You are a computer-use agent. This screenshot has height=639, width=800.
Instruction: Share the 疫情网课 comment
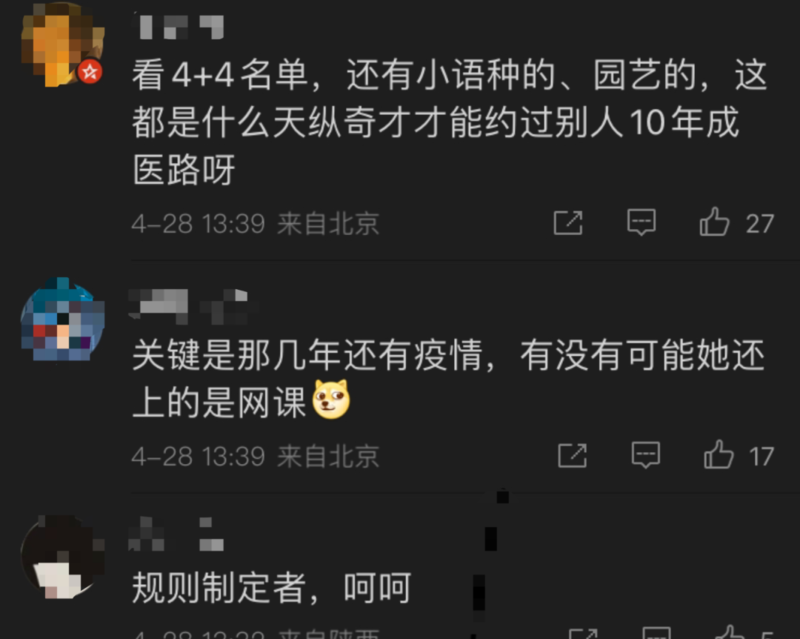coord(572,455)
